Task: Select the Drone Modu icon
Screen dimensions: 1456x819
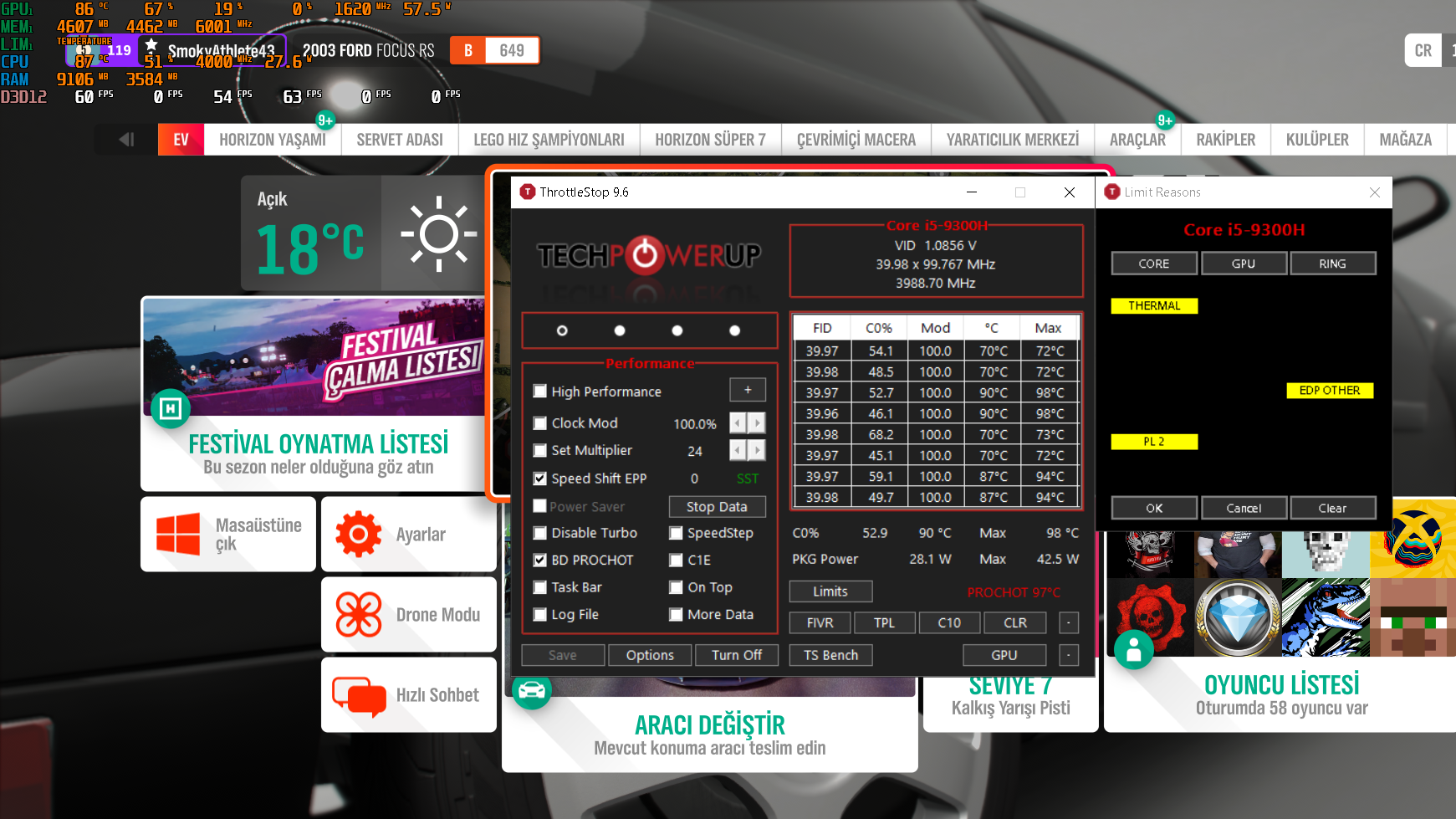Action: (x=359, y=615)
